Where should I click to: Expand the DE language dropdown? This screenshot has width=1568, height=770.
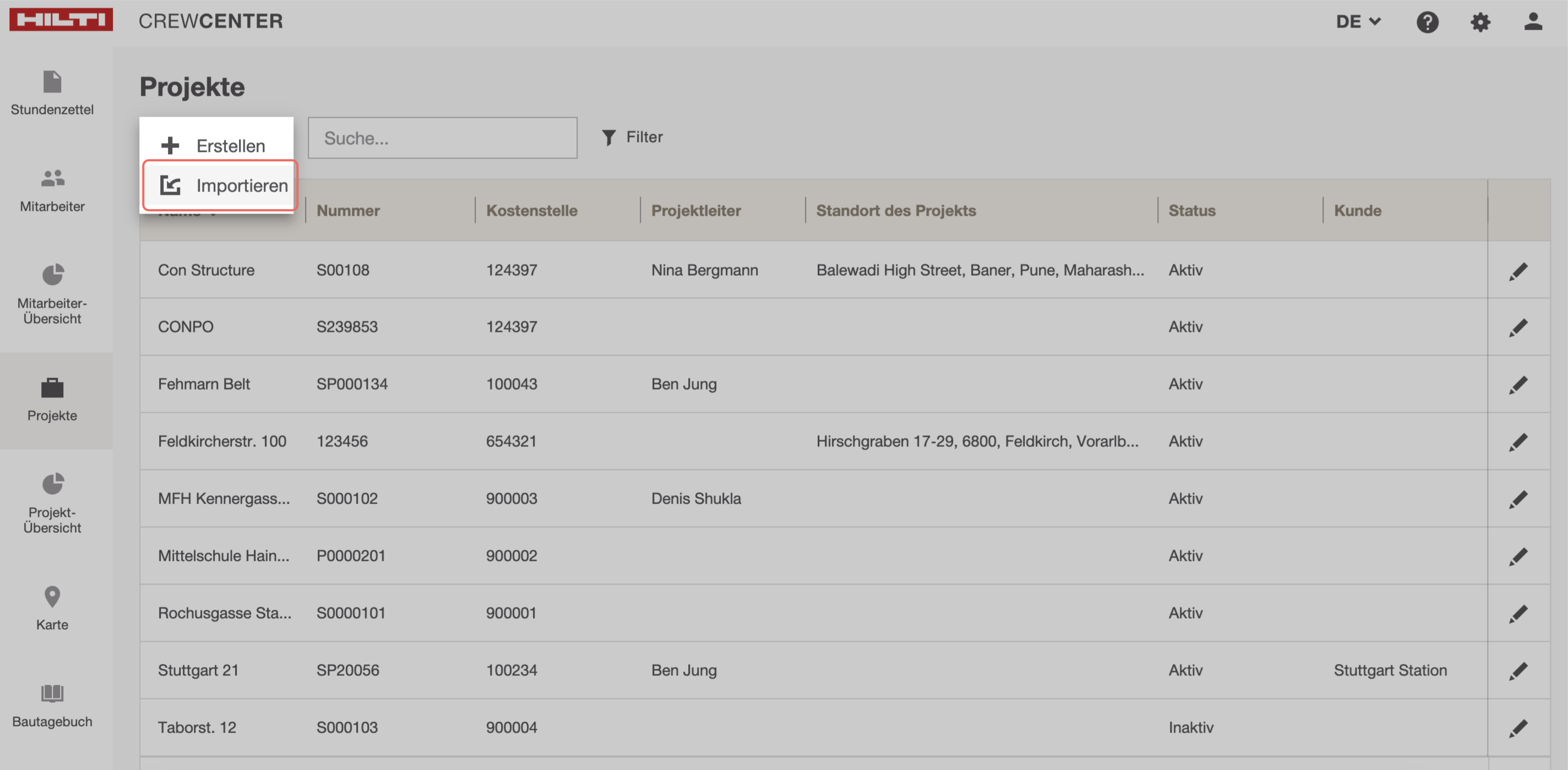tap(1357, 22)
